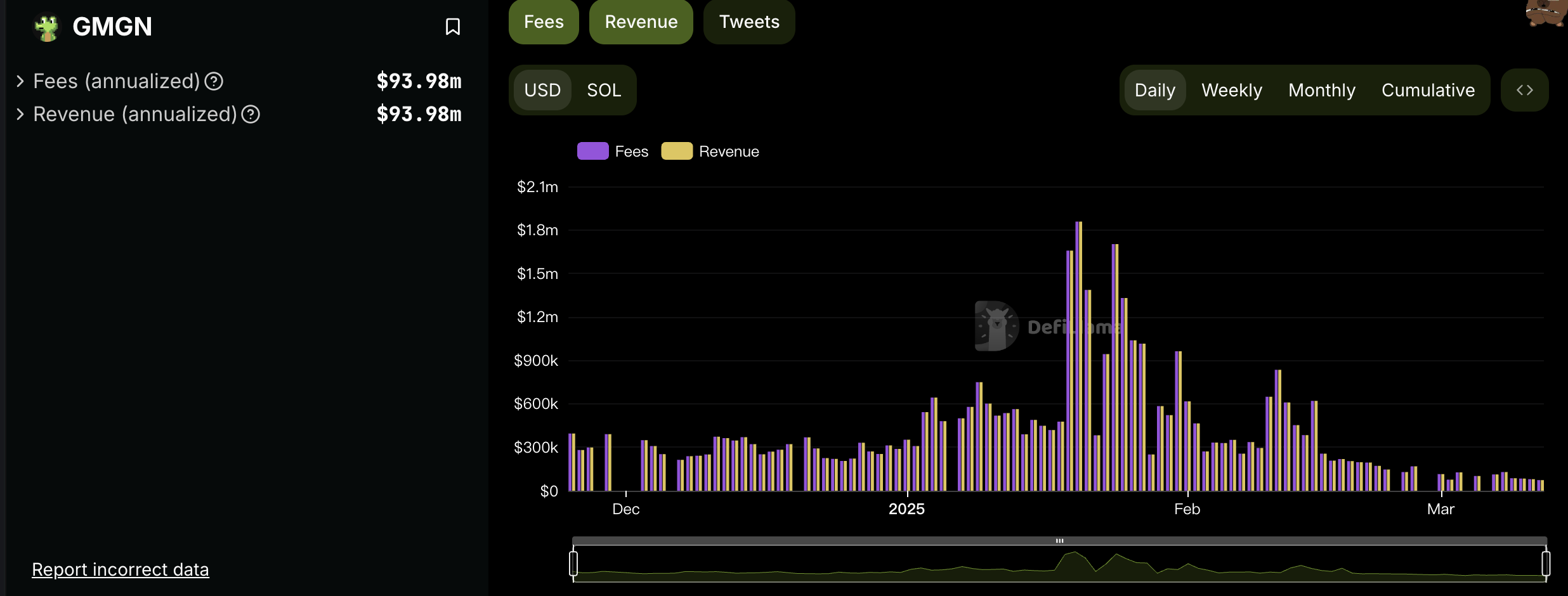Bookmark the GMGN protocol

click(452, 27)
